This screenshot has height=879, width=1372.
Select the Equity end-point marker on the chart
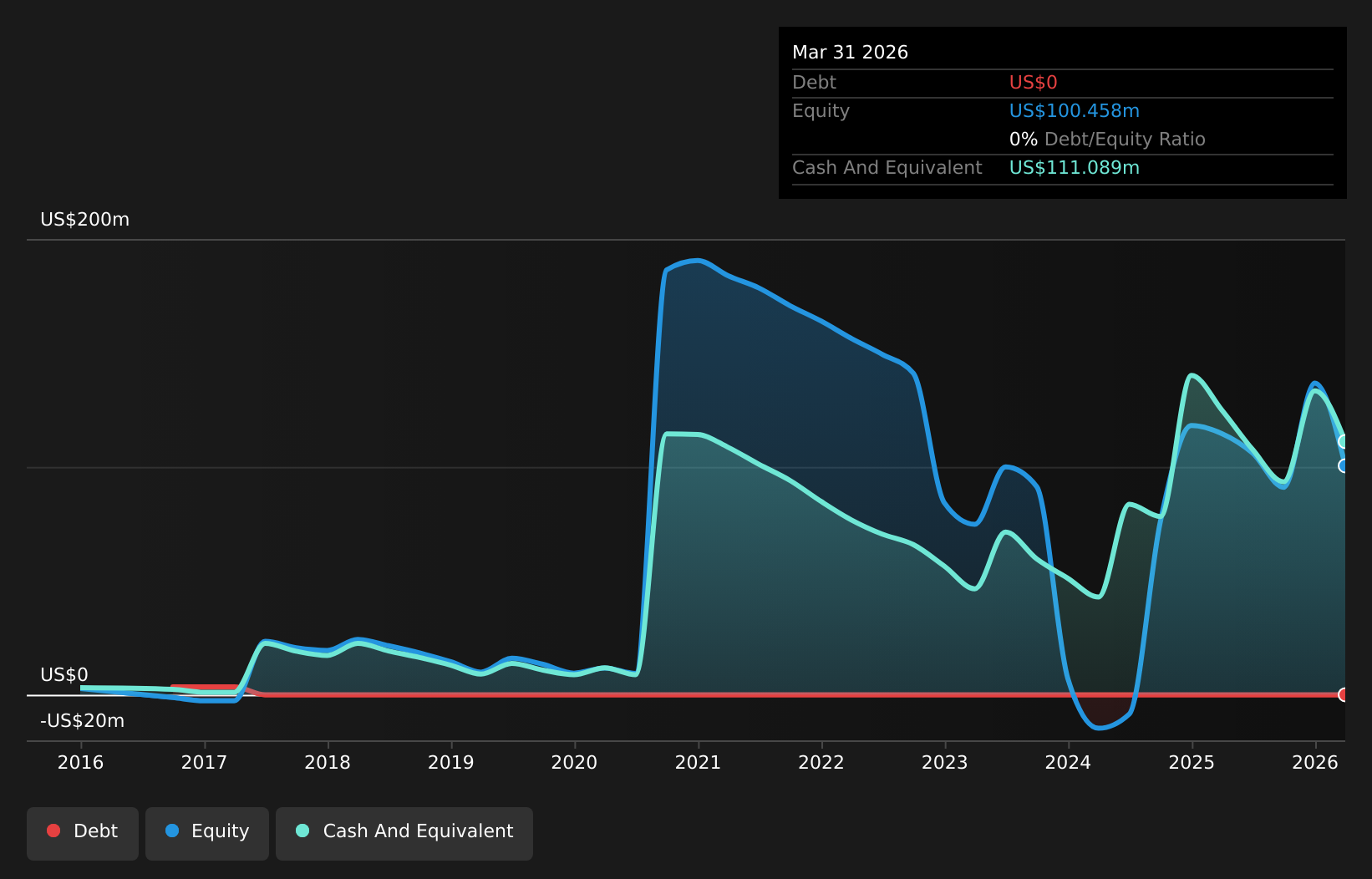click(x=1344, y=465)
